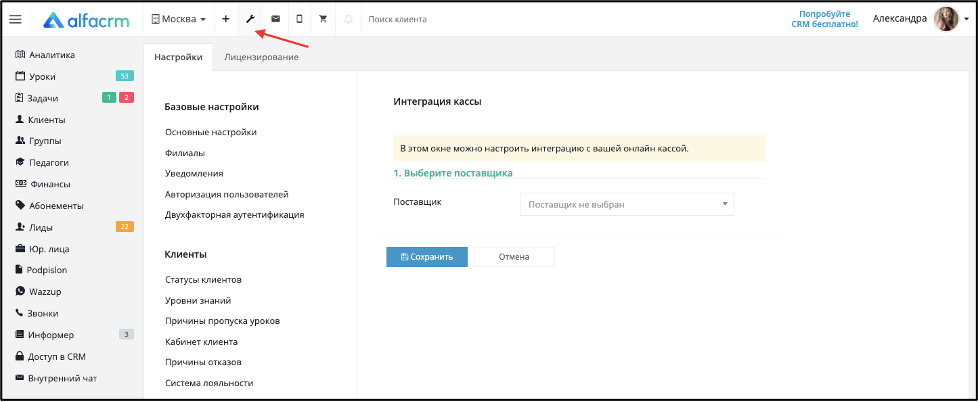The image size is (979, 402).
Task: Expand the Москва branch dropdown
Action: coord(179,19)
